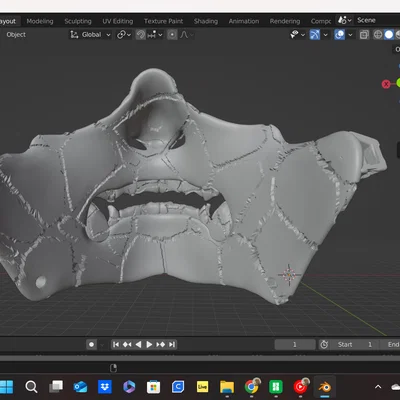Click the auto keying record button

point(91,344)
